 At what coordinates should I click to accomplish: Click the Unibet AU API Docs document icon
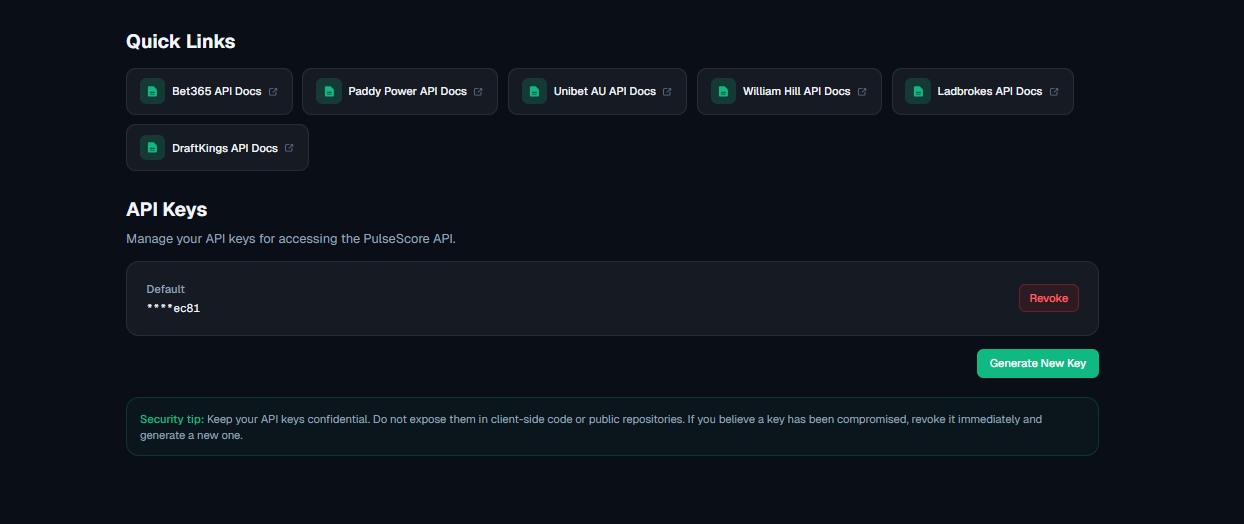535,91
